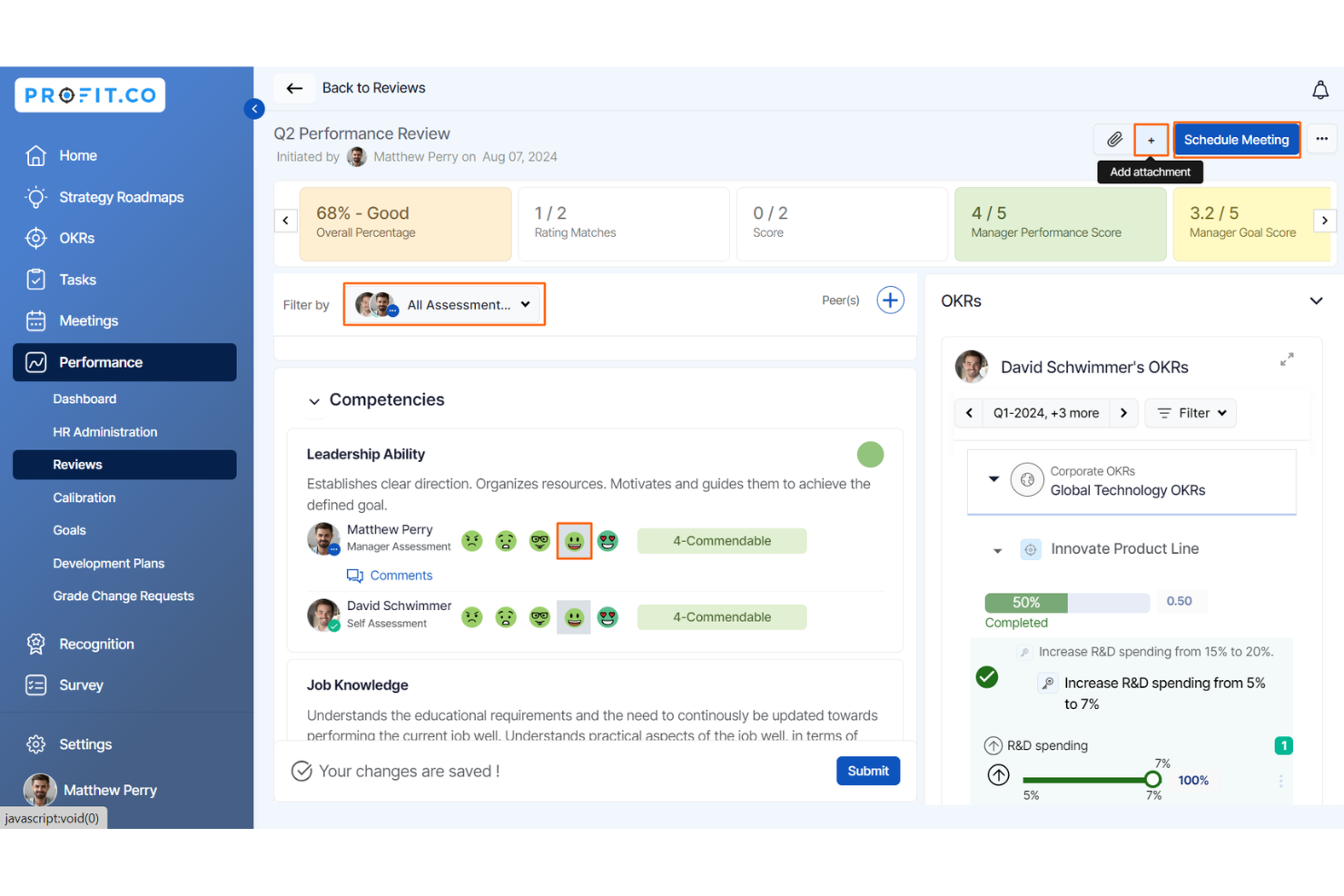Collapse the left navigation sidebar
The image size is (1344, 896).
pos(254,108)
